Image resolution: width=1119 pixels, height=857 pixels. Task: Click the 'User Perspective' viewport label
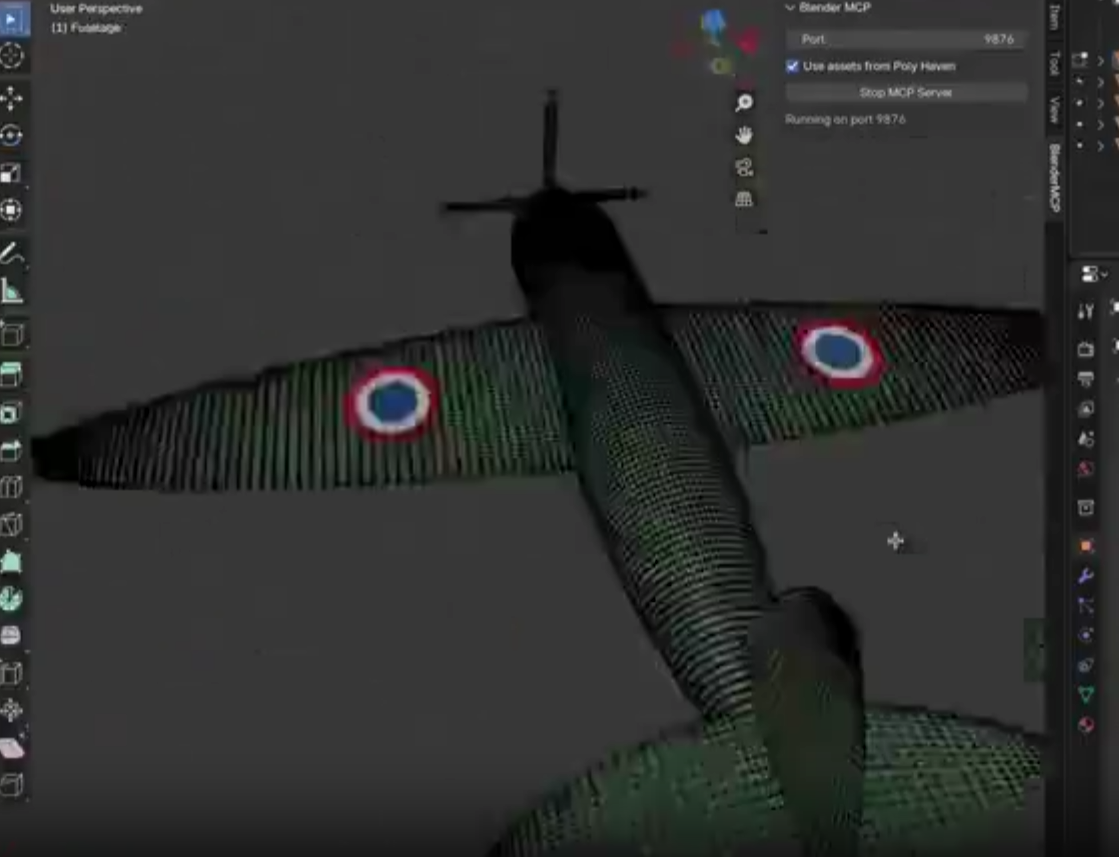(96, 9)
